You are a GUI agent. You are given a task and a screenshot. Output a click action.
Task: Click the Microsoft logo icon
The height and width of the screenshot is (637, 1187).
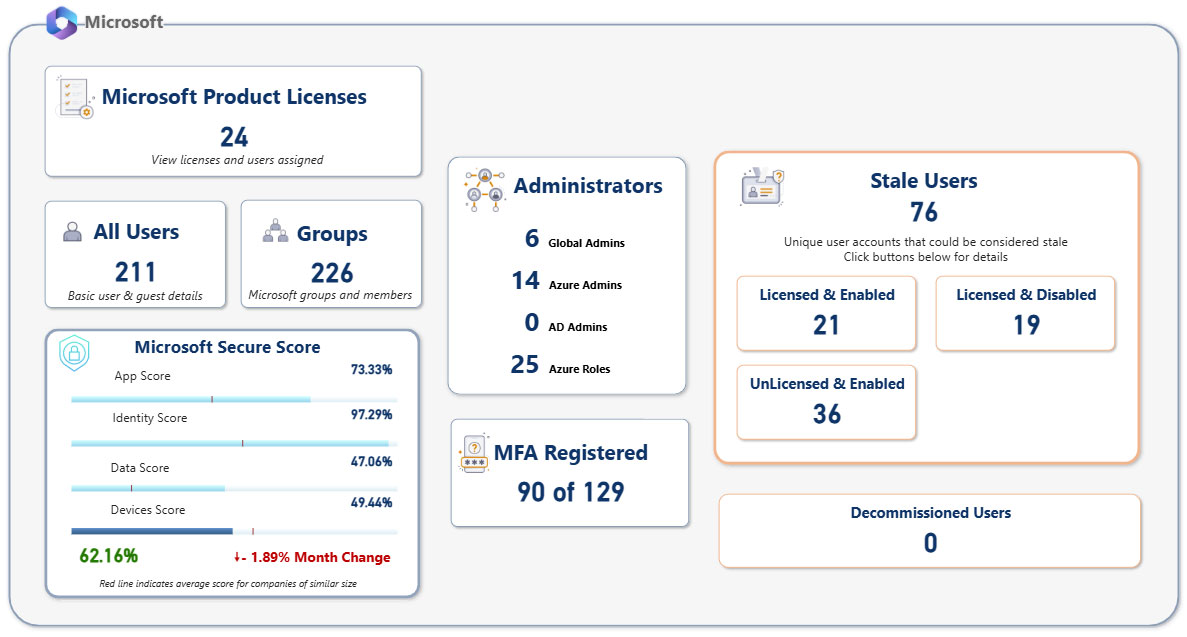62,22
